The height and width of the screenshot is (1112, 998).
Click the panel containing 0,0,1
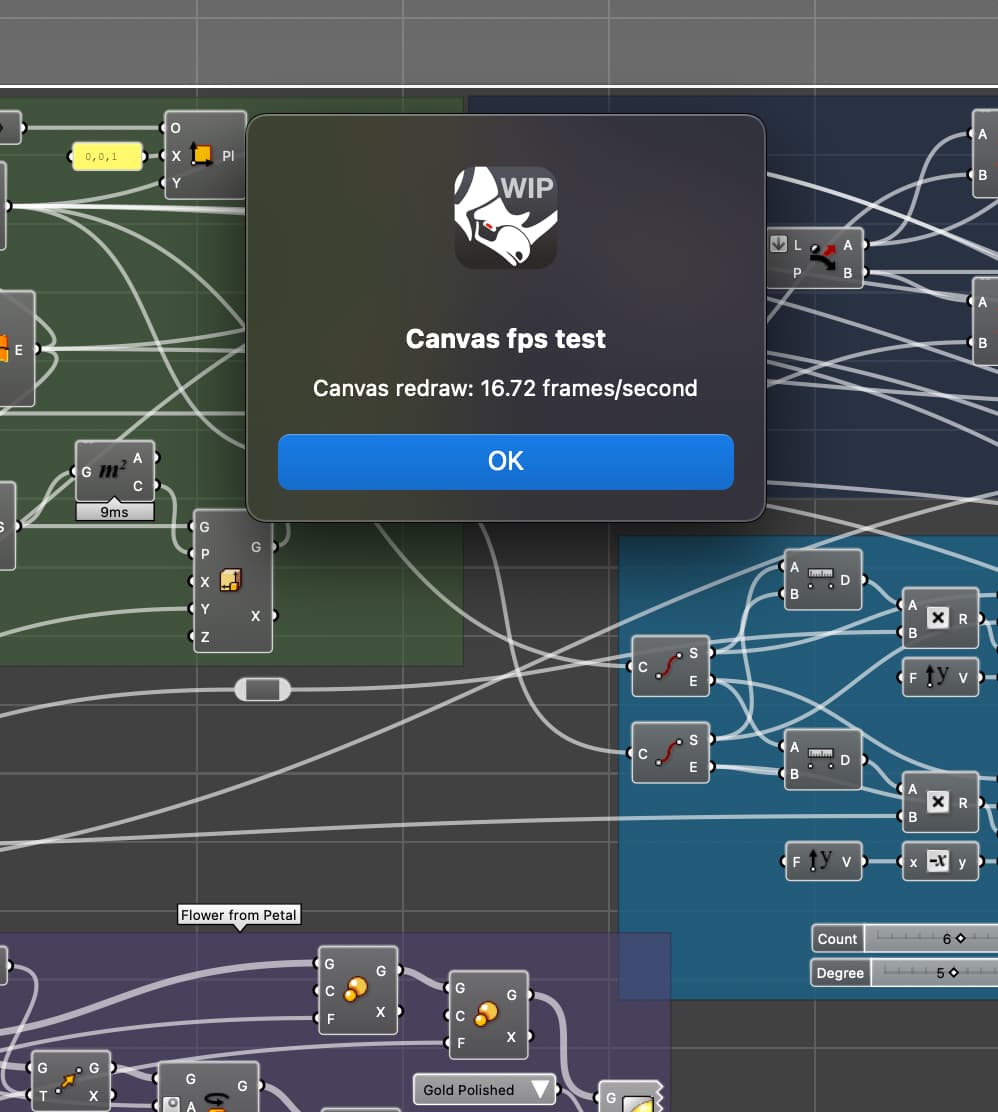[x=108, y=156]
